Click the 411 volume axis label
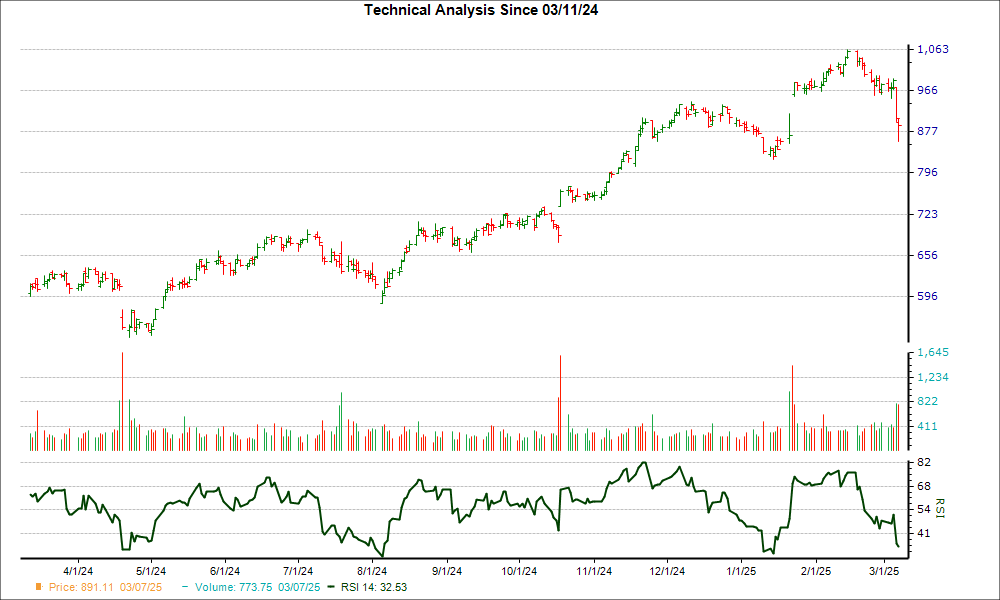1000x600 pixels. click(929, 426)
